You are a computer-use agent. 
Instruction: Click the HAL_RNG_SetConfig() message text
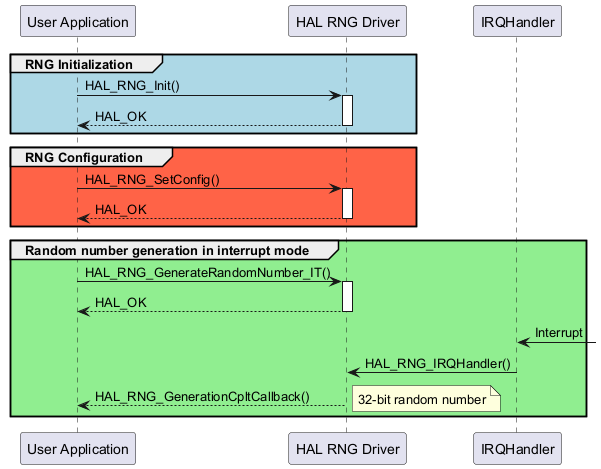(152, 179)
